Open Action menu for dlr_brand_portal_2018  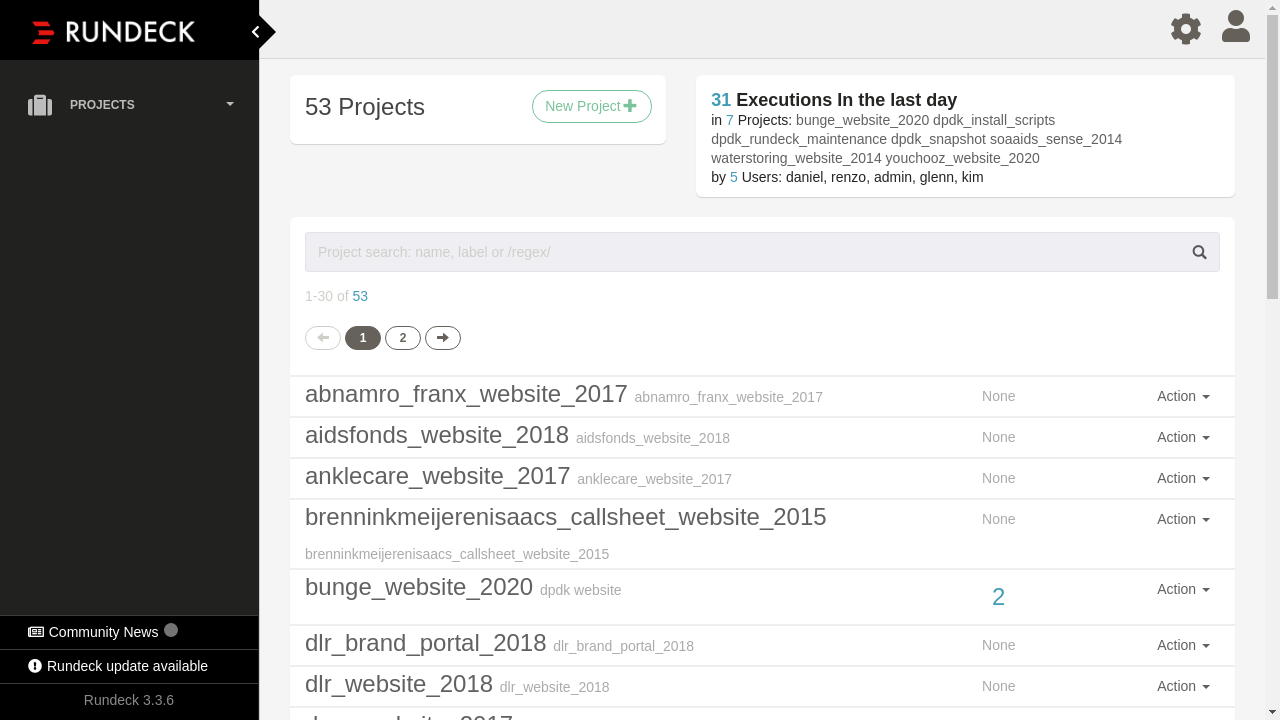point(1183,645)
